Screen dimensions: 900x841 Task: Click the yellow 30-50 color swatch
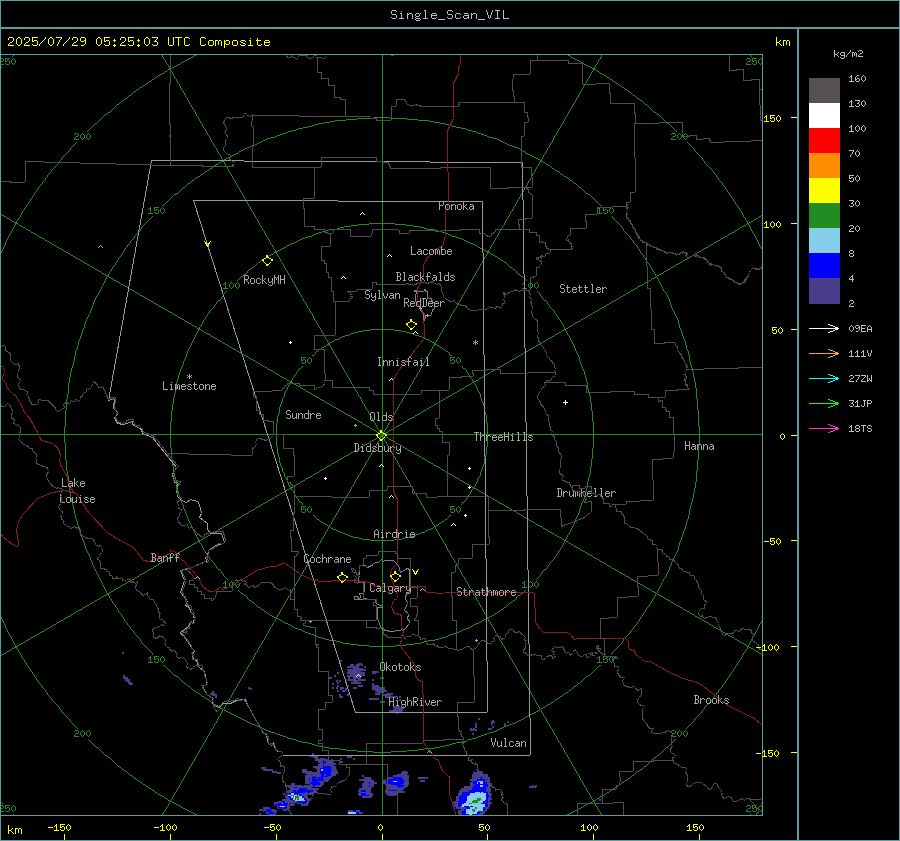click(x=824, y=191)
